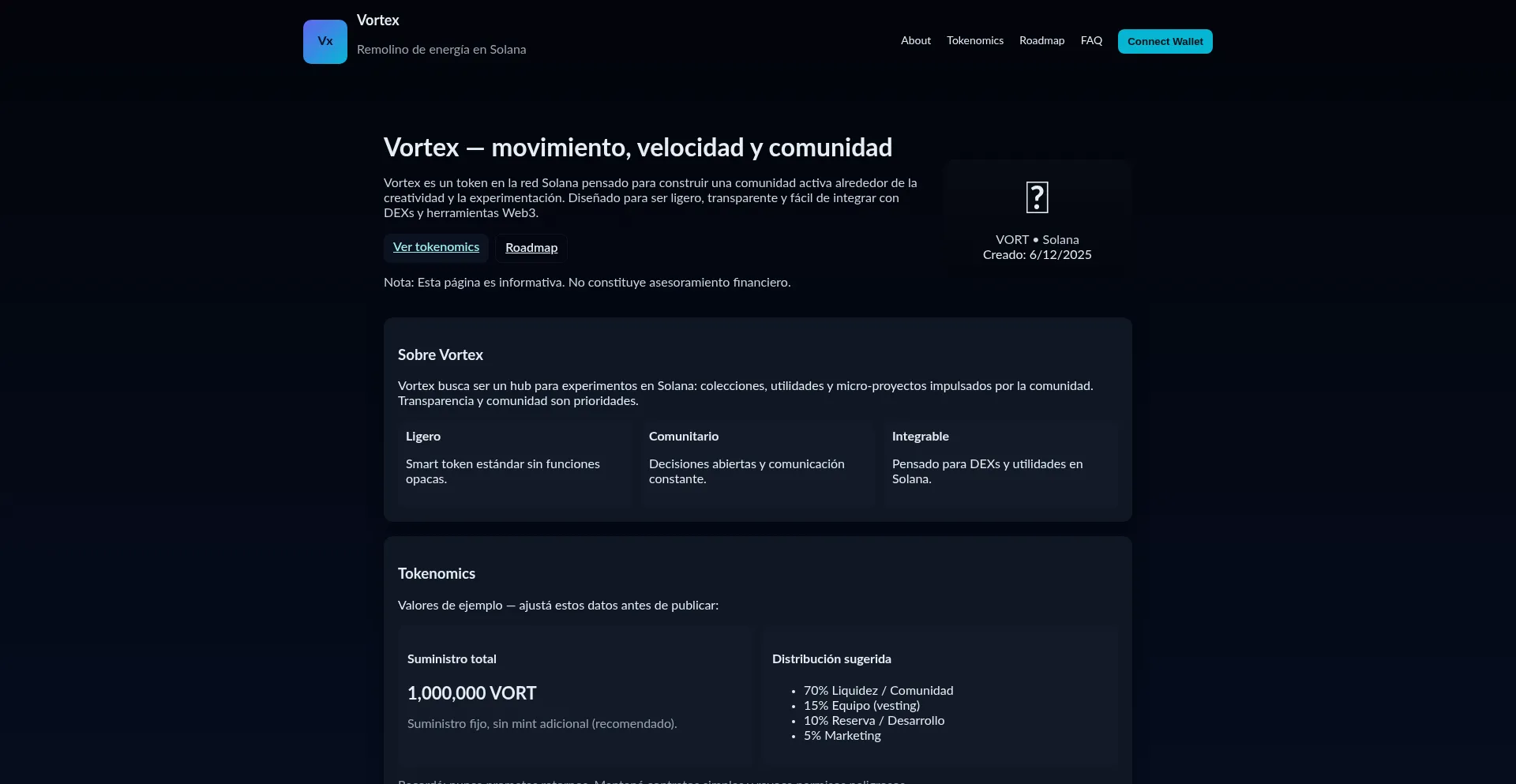Follow the Ver tokenomics link
This screenshot has width=1516, height=784.
436,247
